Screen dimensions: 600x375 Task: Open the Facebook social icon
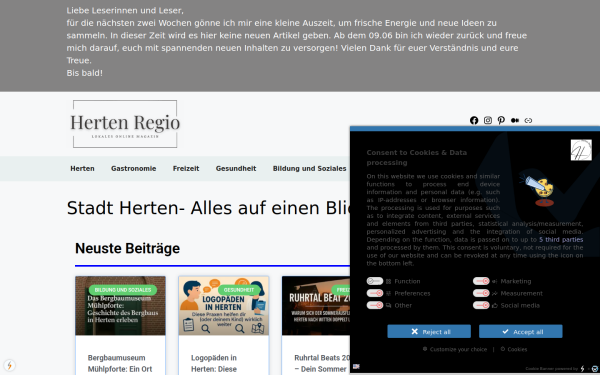pos(474,121)
